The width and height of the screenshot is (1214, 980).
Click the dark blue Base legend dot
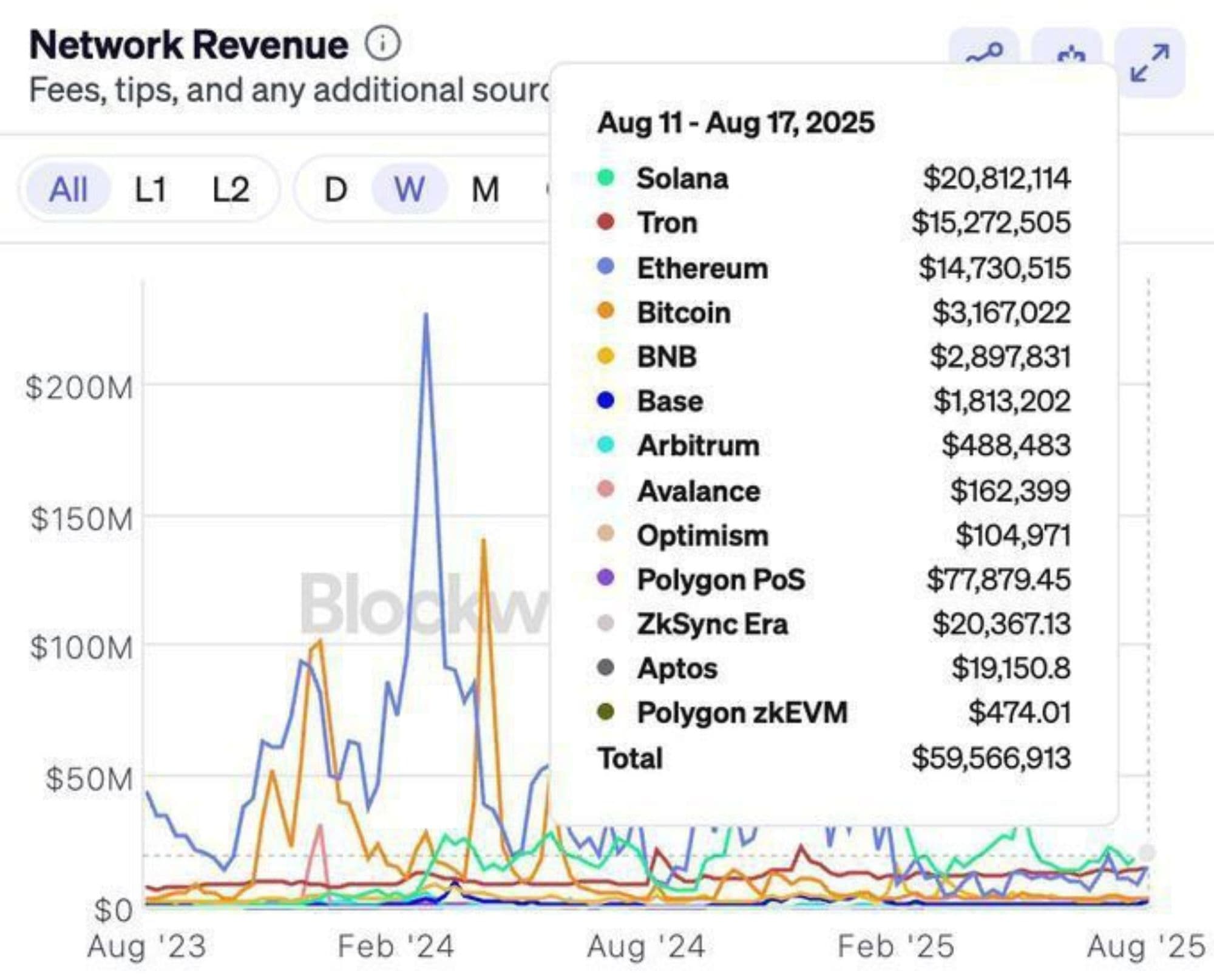pyautogui.click(x=606, y=400)
